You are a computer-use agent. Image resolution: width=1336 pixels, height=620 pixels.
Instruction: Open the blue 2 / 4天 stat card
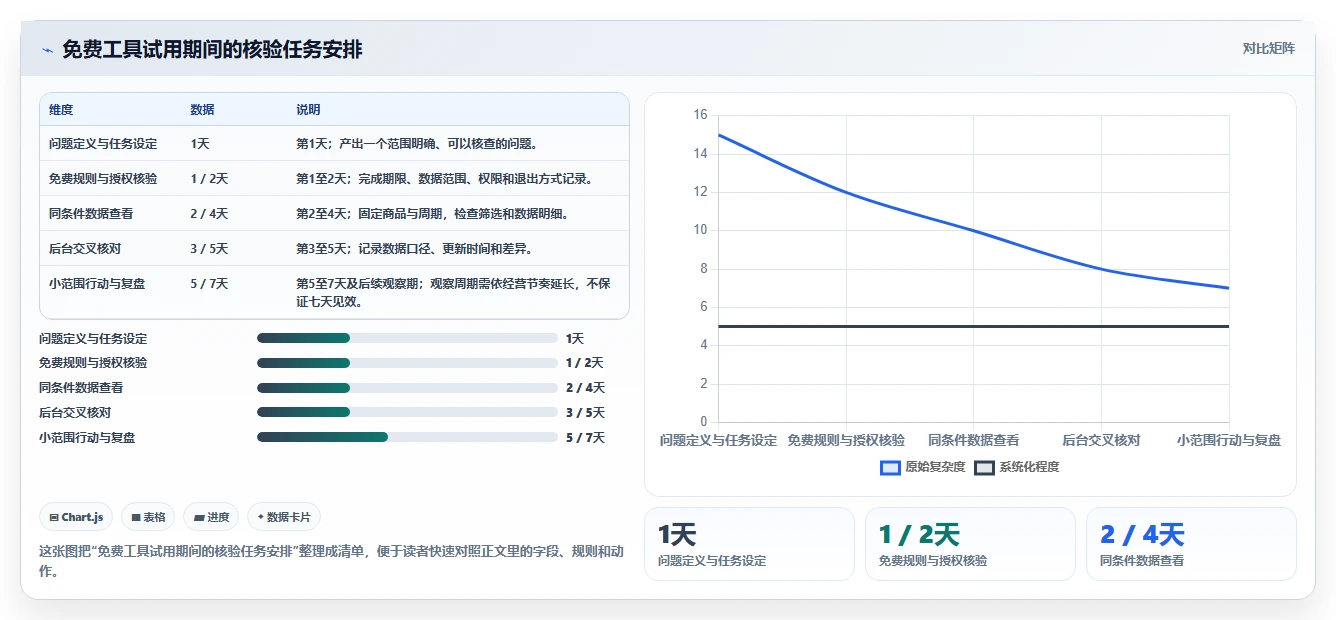point(1191,544)
